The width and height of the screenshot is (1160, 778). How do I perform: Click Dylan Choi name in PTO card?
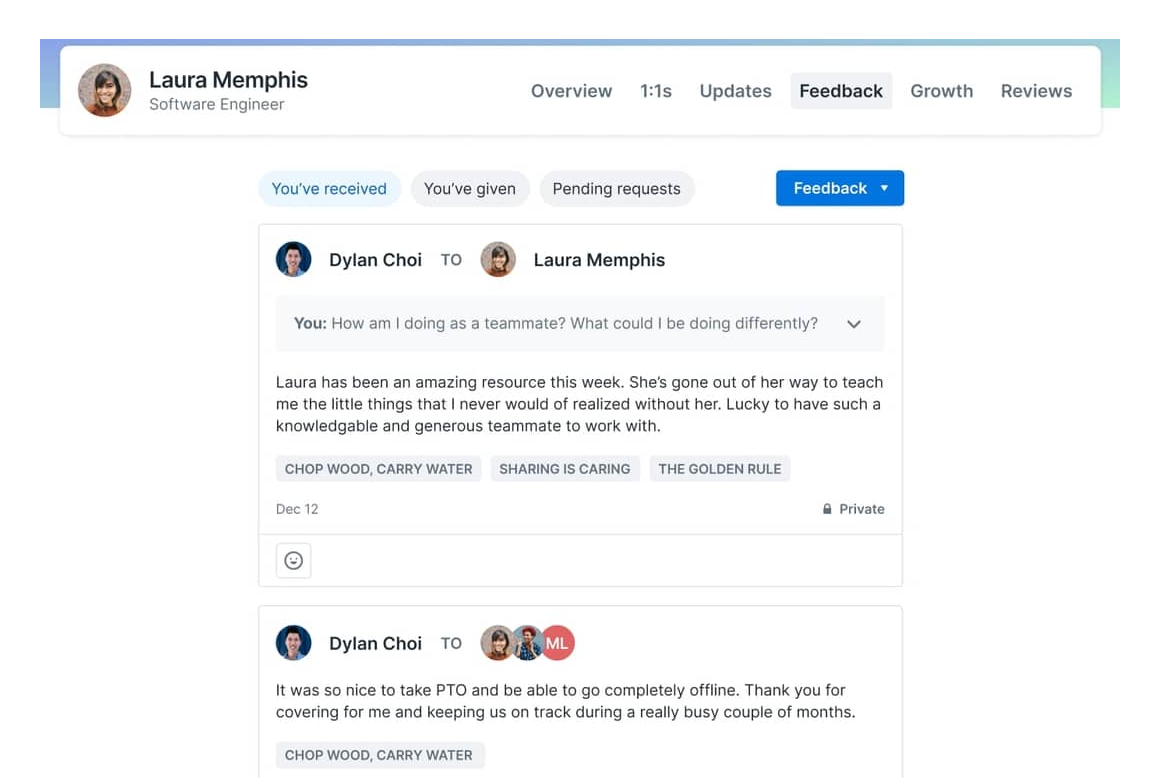375,643
